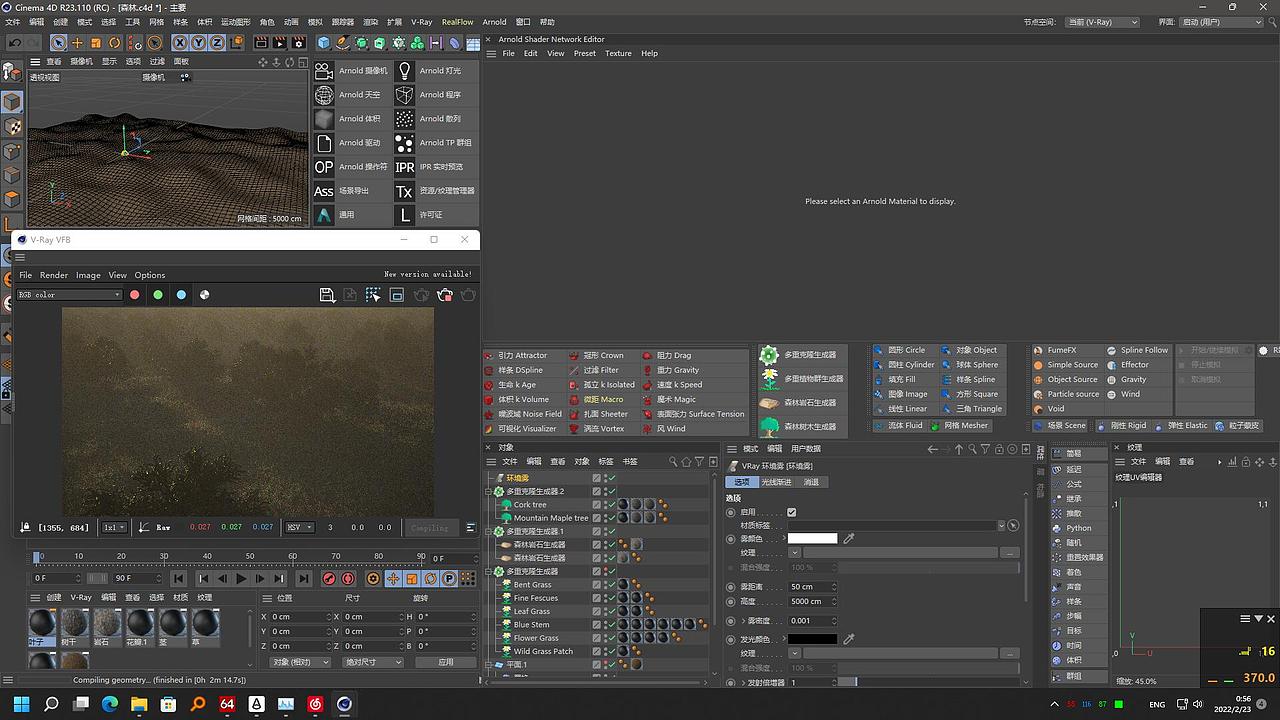Click the Arnold Light bulb icon
The height and width of the screenshot is (720, 1280).
click(x=404, y=71)
